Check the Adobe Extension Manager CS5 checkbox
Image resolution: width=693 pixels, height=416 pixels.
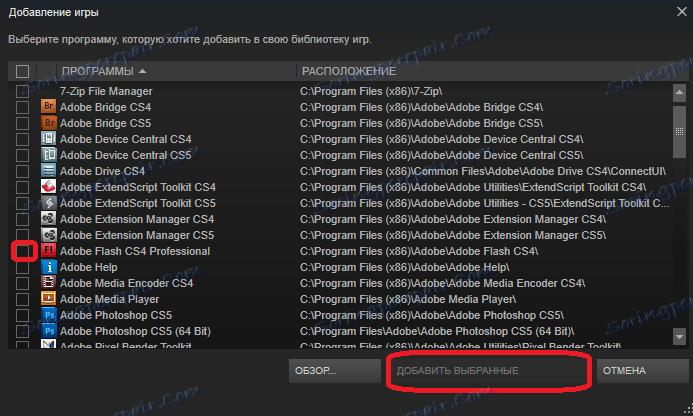pos(23,235)
